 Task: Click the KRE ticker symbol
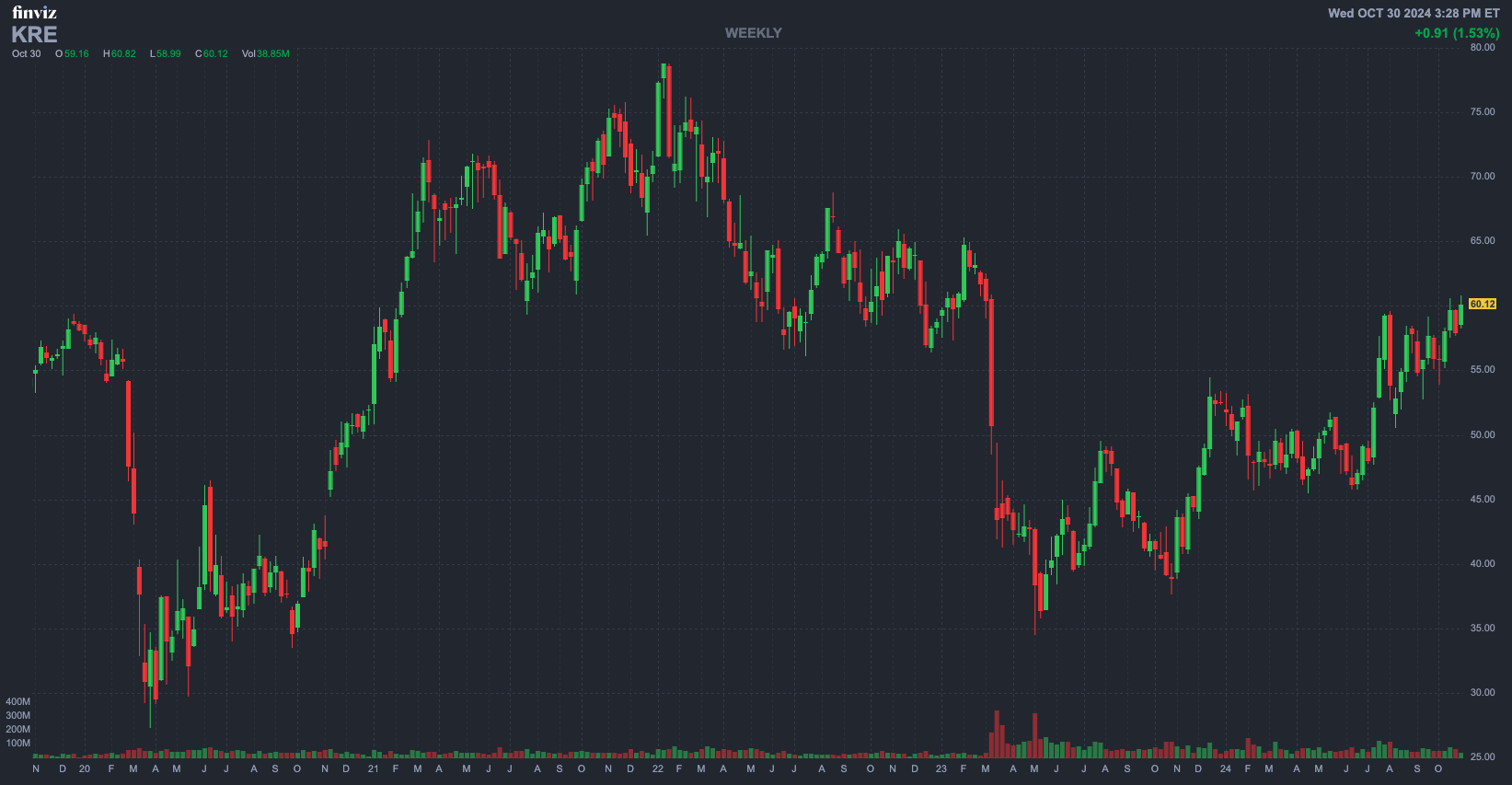[34, 35]
